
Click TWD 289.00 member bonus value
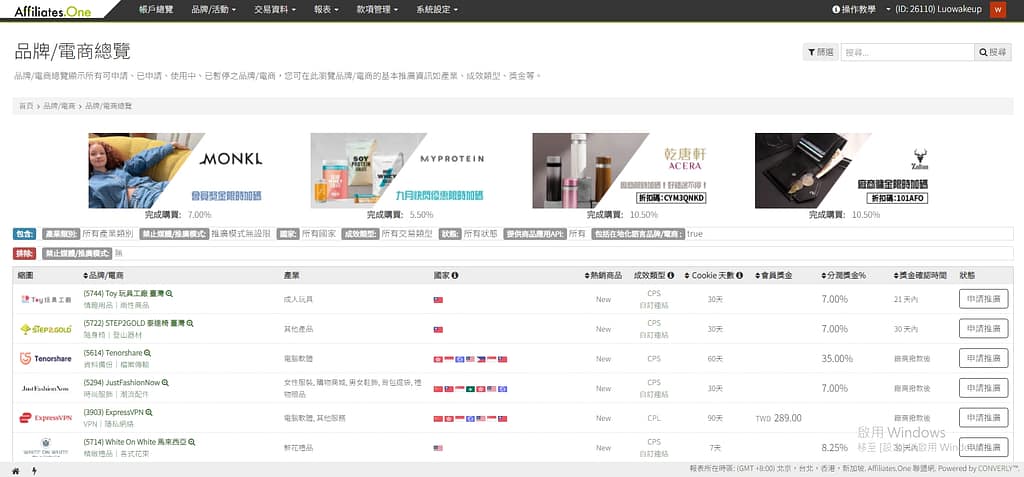pos(778,418)
